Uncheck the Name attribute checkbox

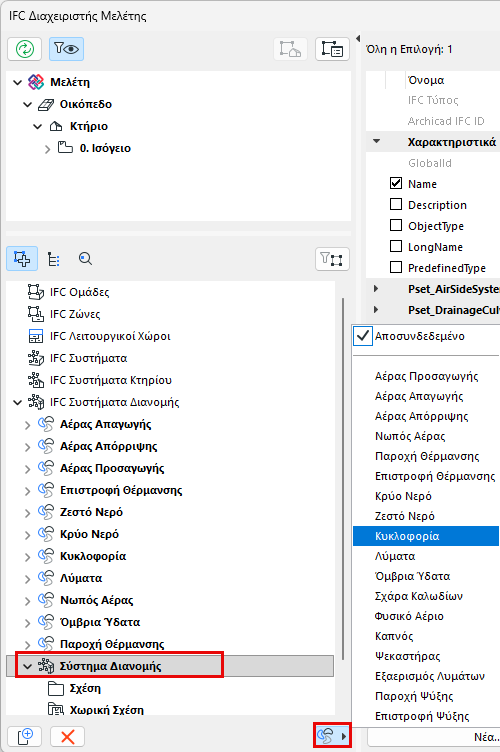tap(396, 183)
